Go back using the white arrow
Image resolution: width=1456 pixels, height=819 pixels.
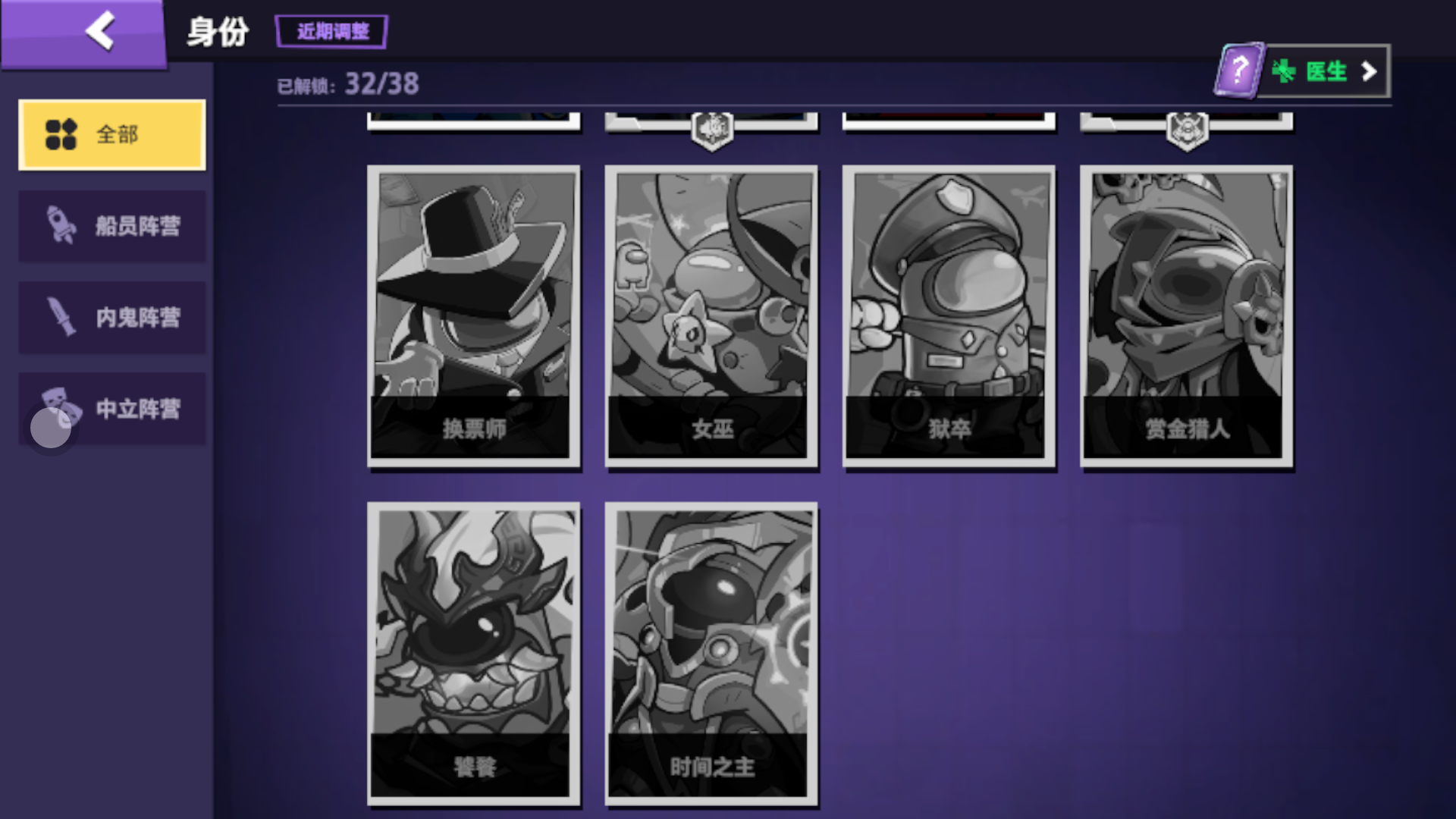coord(100,31)
